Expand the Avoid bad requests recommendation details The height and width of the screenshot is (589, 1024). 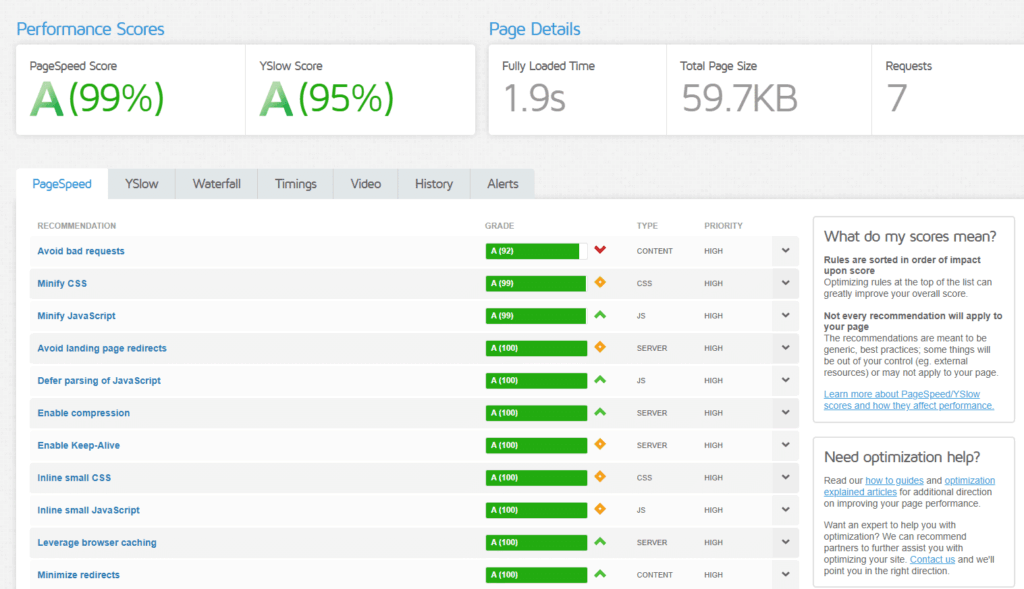[785, 251]
